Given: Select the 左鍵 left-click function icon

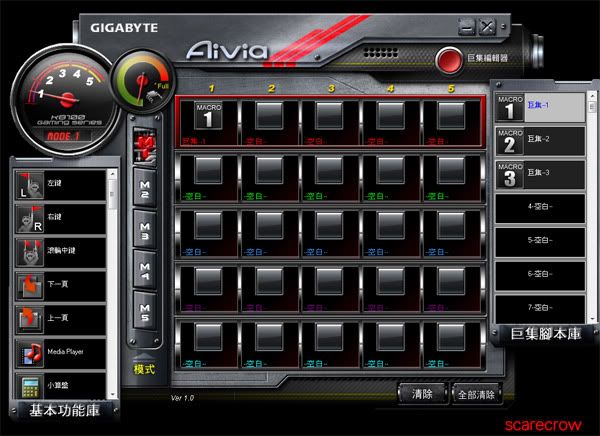Looking at the screenshot, I should tap(30, 185).
